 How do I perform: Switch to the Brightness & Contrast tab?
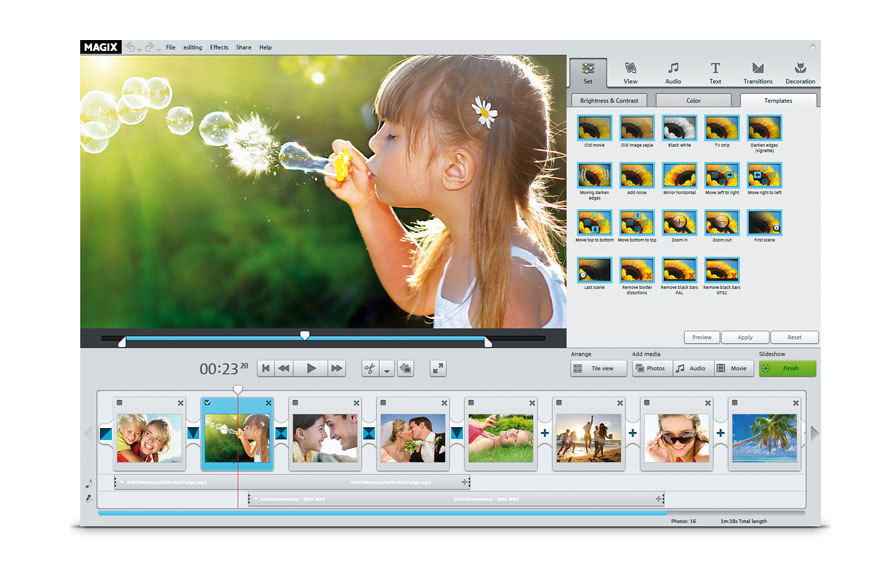[x=609, y=100]
